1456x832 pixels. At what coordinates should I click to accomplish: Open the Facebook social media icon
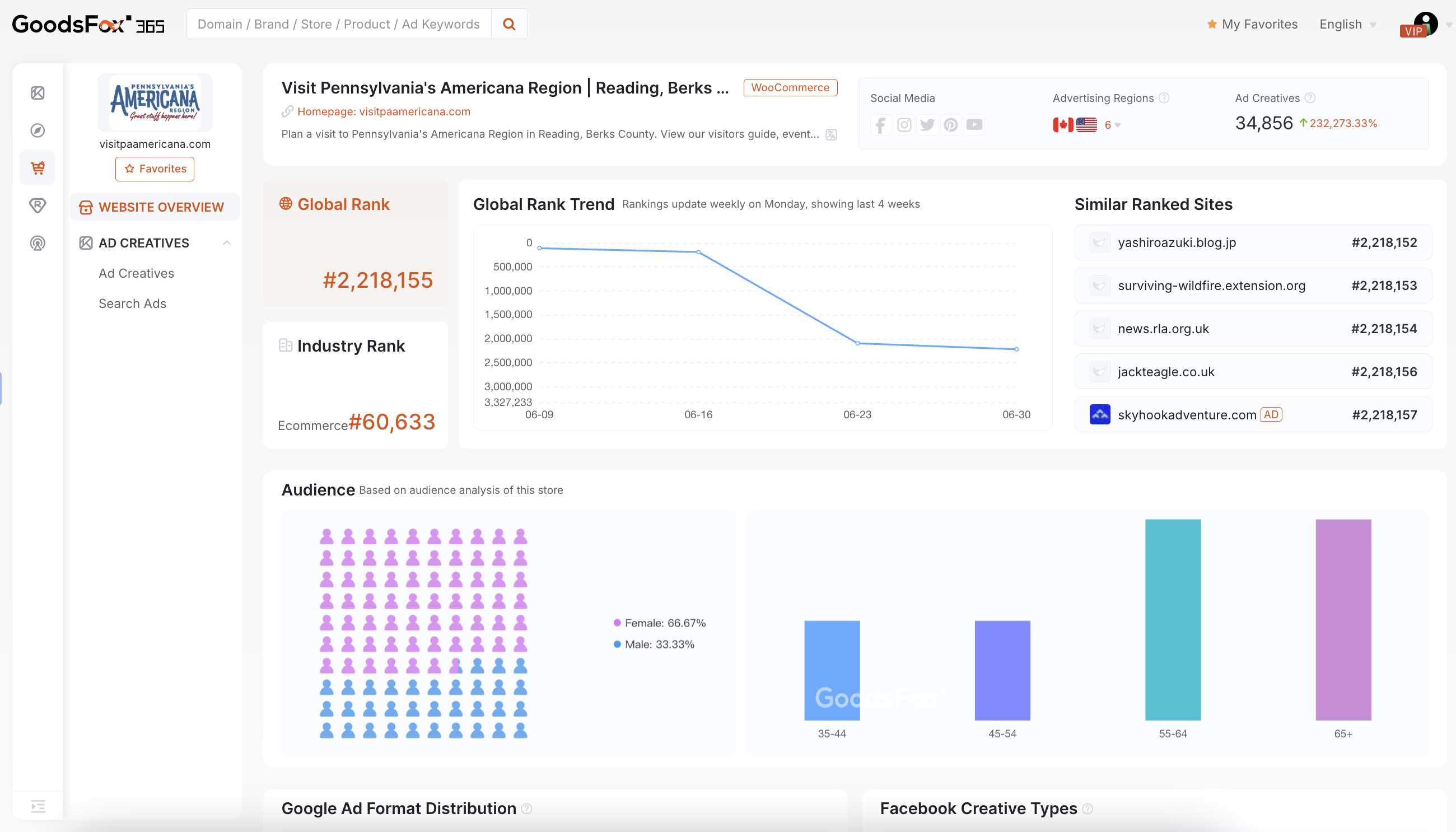(x=880, y=124)
